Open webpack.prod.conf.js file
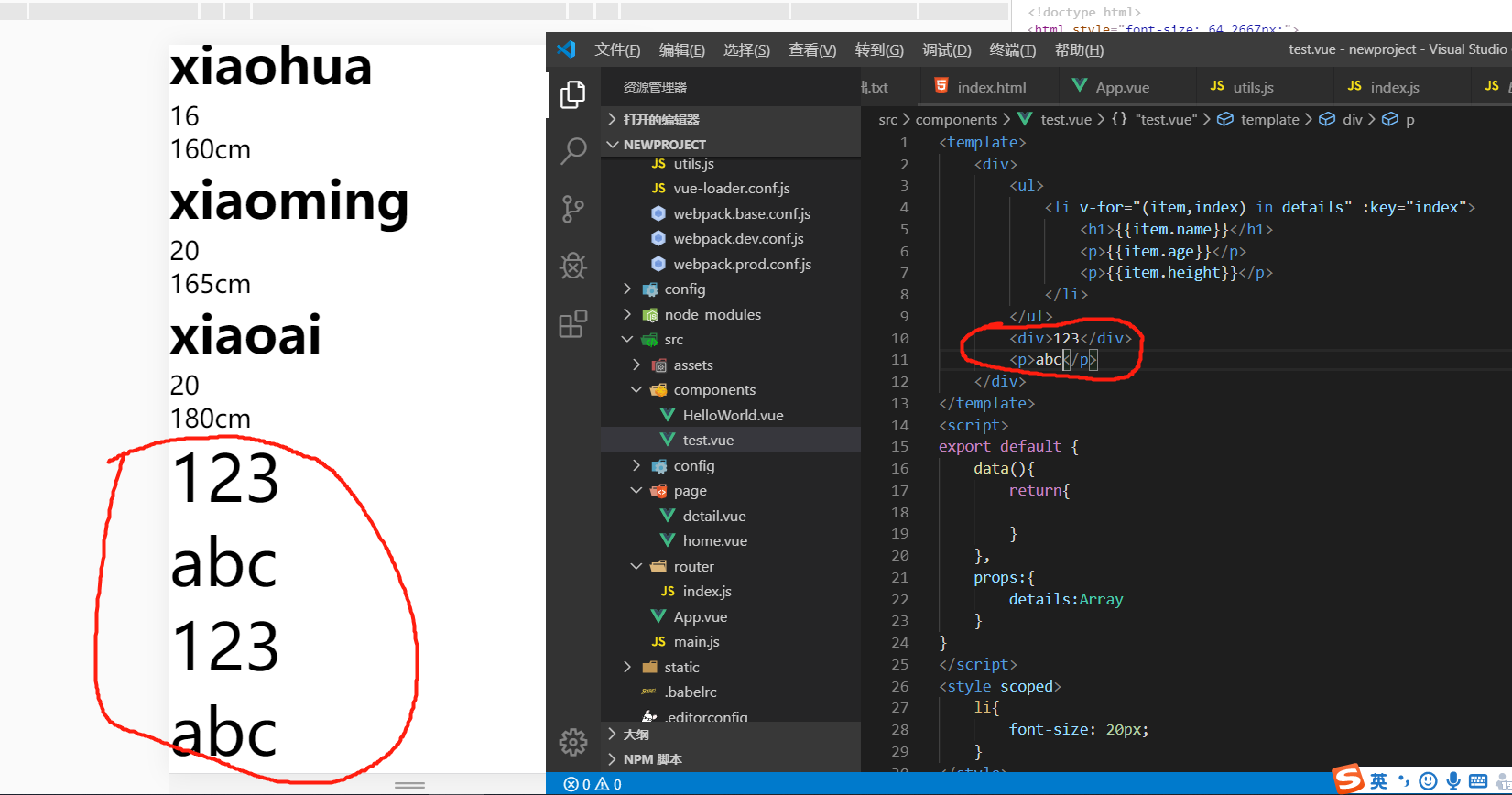Image resolution: width=1512 pixels, height=795 pixels. (x=731, y=264)
